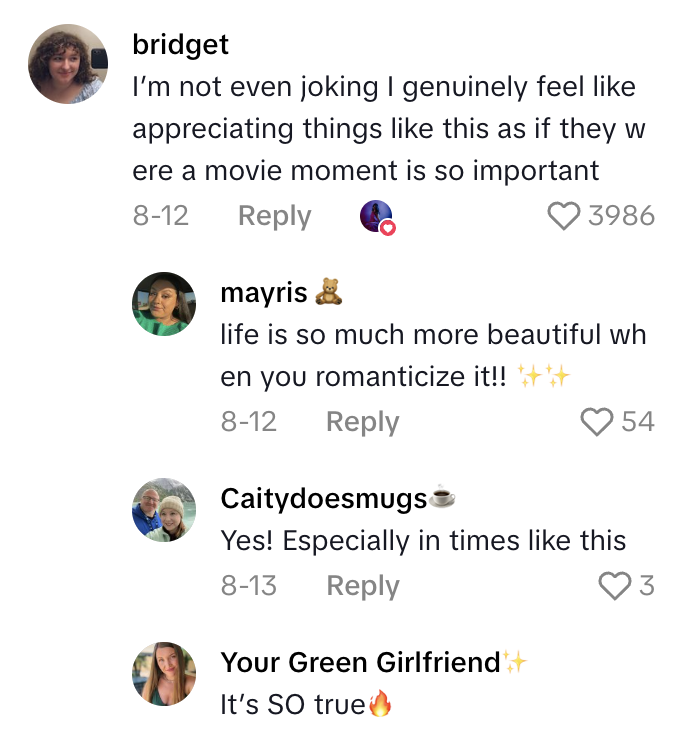Screen dimensions: 692x732
Task: Reply to the Caitydoesmugs comment
Action: [x=362, y=586]
